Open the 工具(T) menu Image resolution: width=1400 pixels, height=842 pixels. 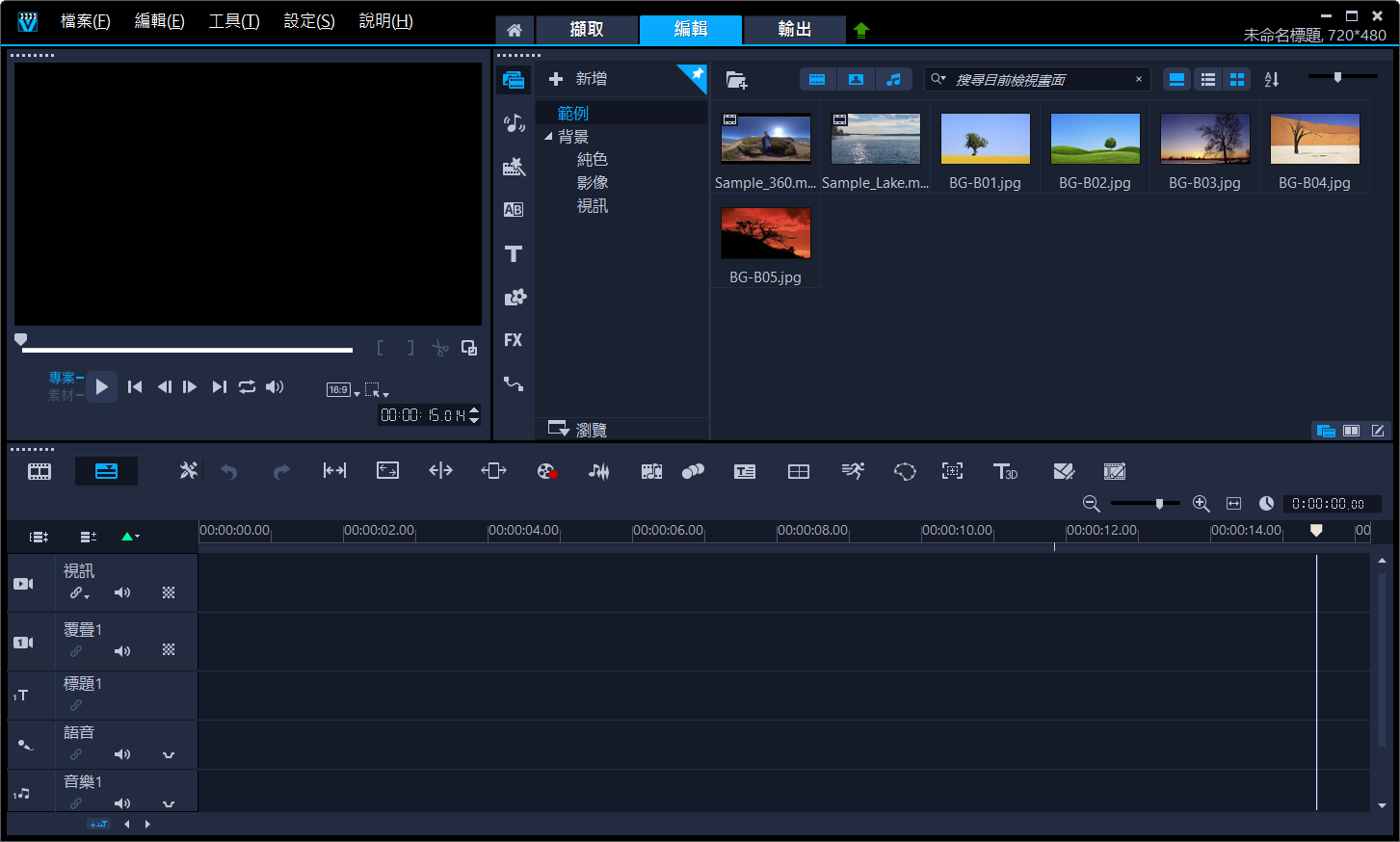[234, 21]
